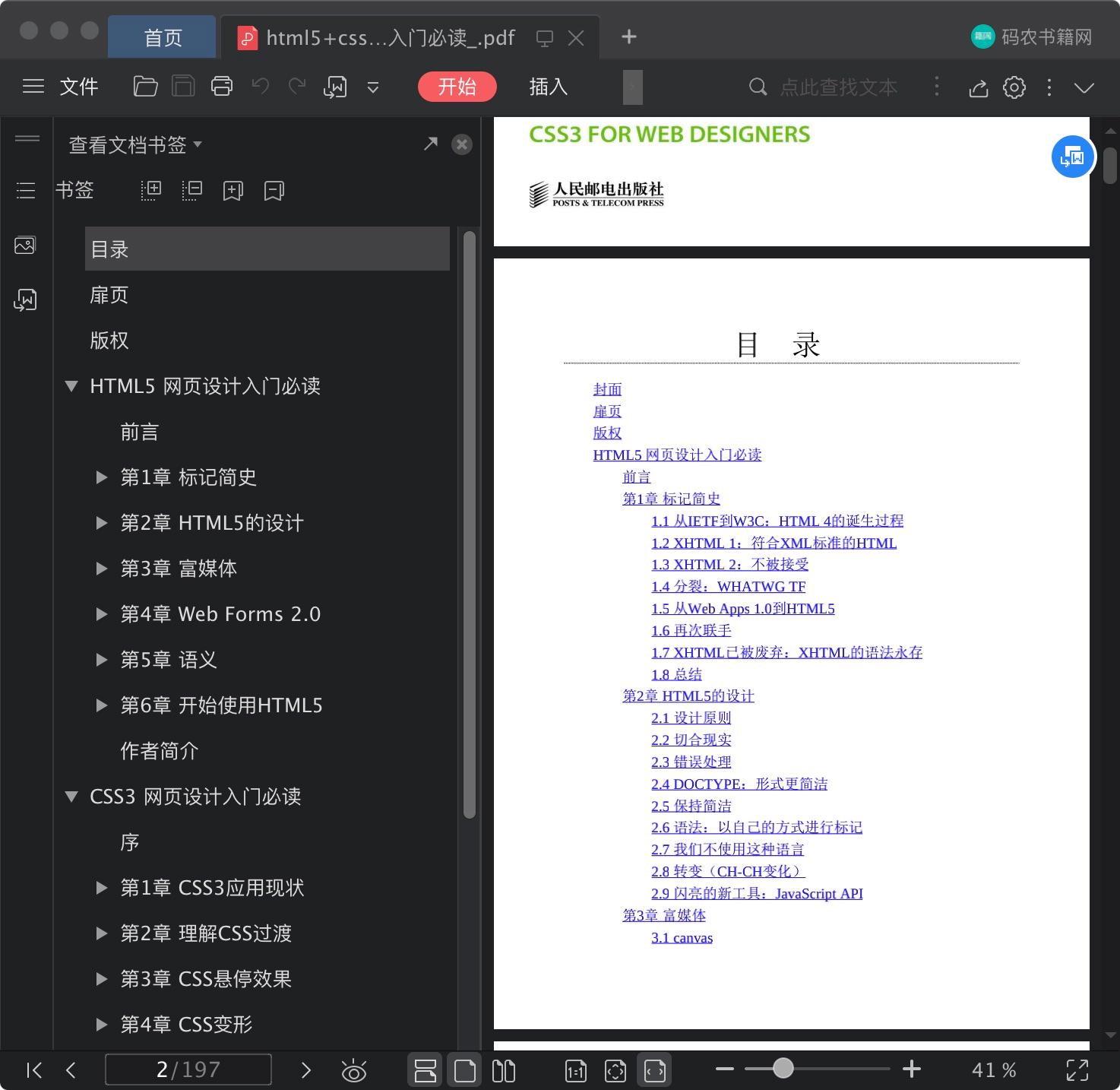The image size is (1120, 1090).
Task: Toggle eye protection mode icon
Action: click(354, 1070)
